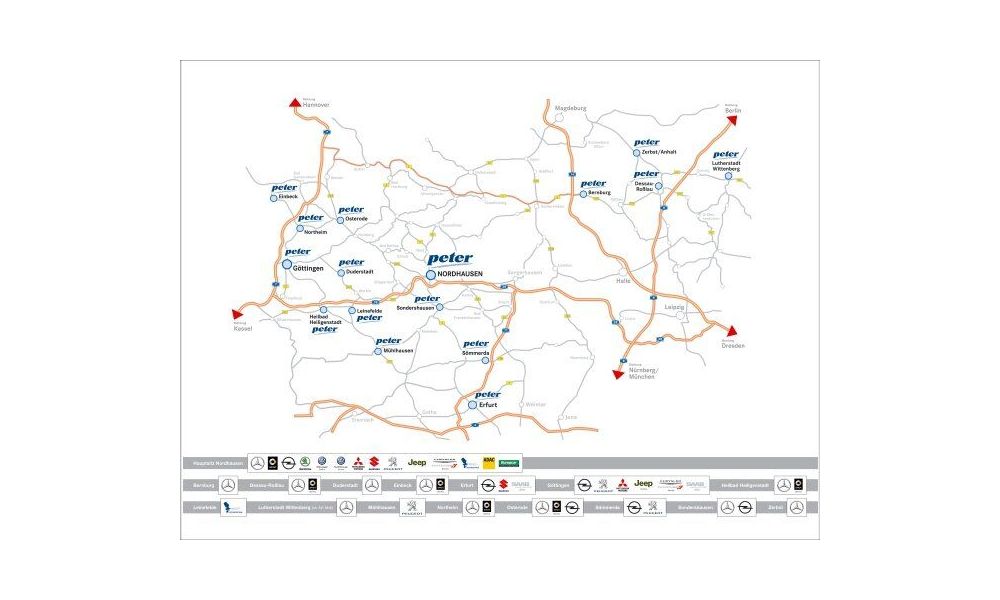Viewport: 1000px width, 600px height.
Task: Select the Sömmerda location marker
Action: [x=485, y=360]
